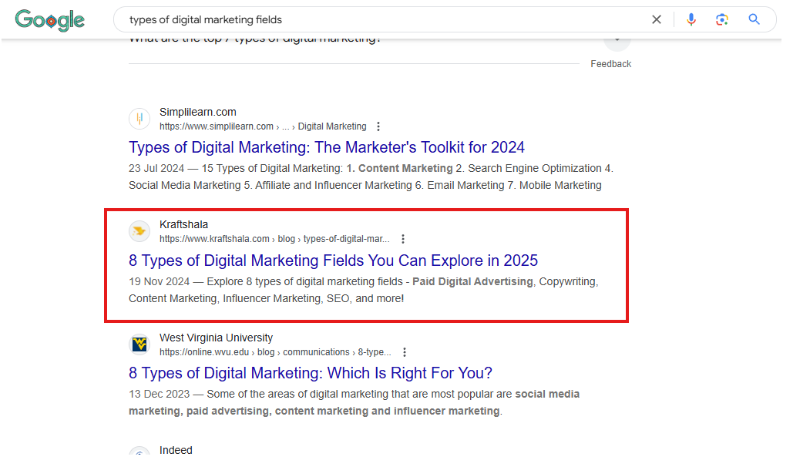Open Types of Digital Marketing: Marketer's Toolkit link

(326, 147)
